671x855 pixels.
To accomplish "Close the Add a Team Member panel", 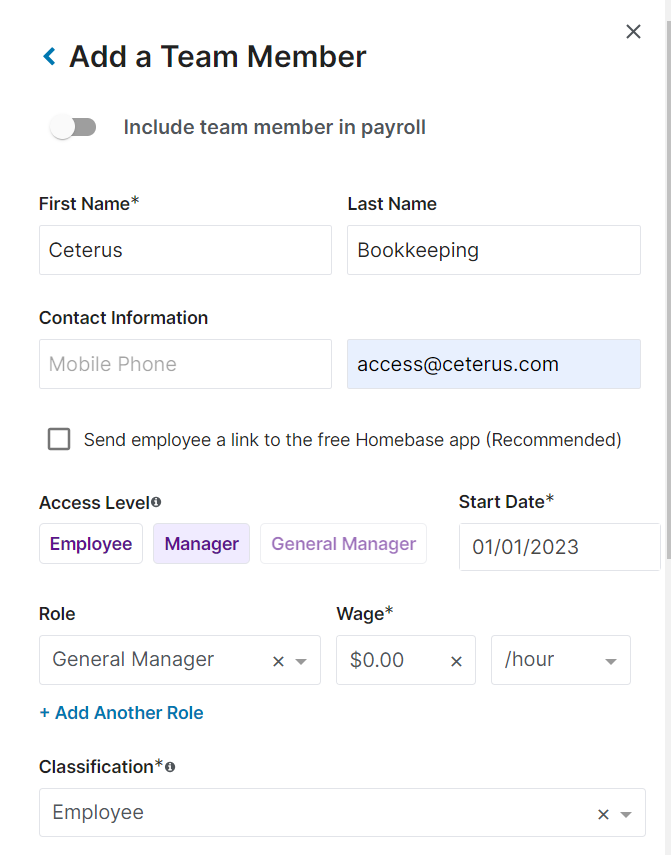I will tap(633, 32).
